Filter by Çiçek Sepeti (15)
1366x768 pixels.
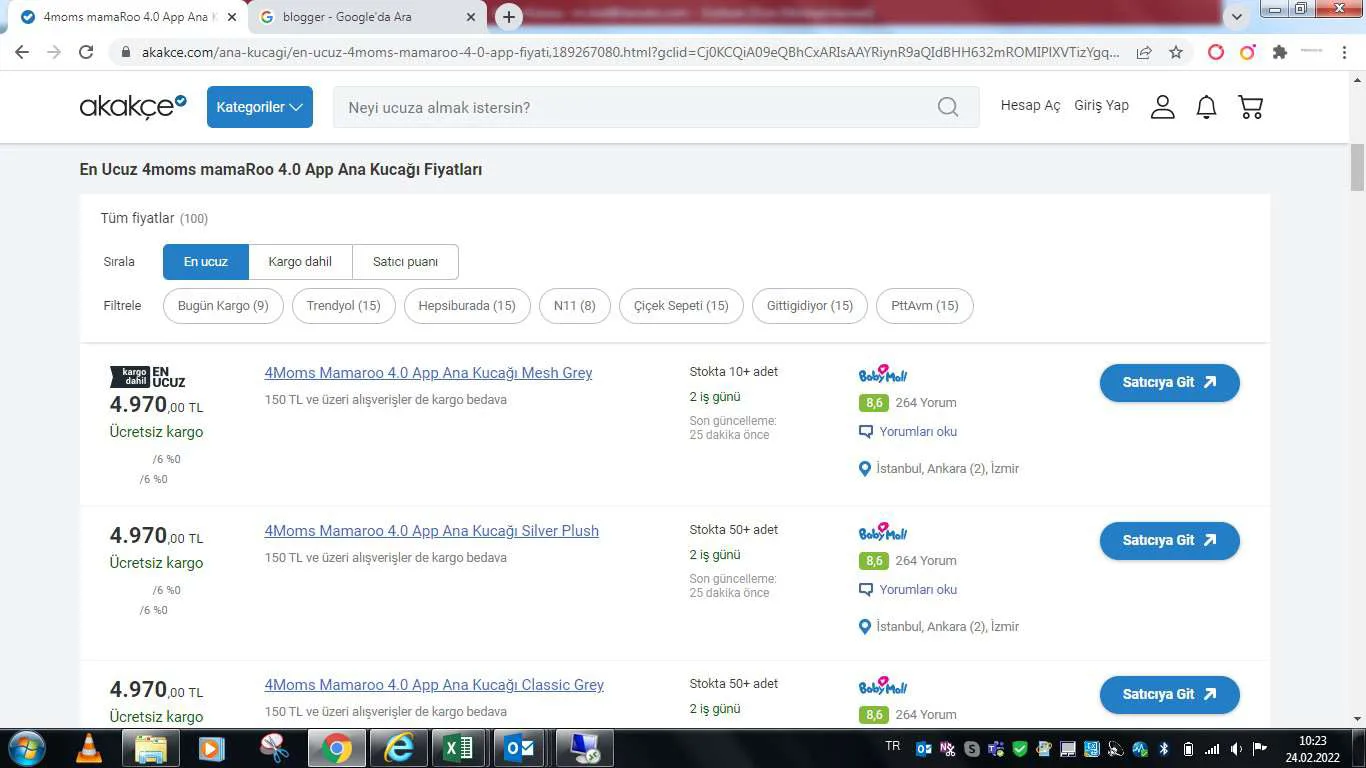click(x=681, y=306)
